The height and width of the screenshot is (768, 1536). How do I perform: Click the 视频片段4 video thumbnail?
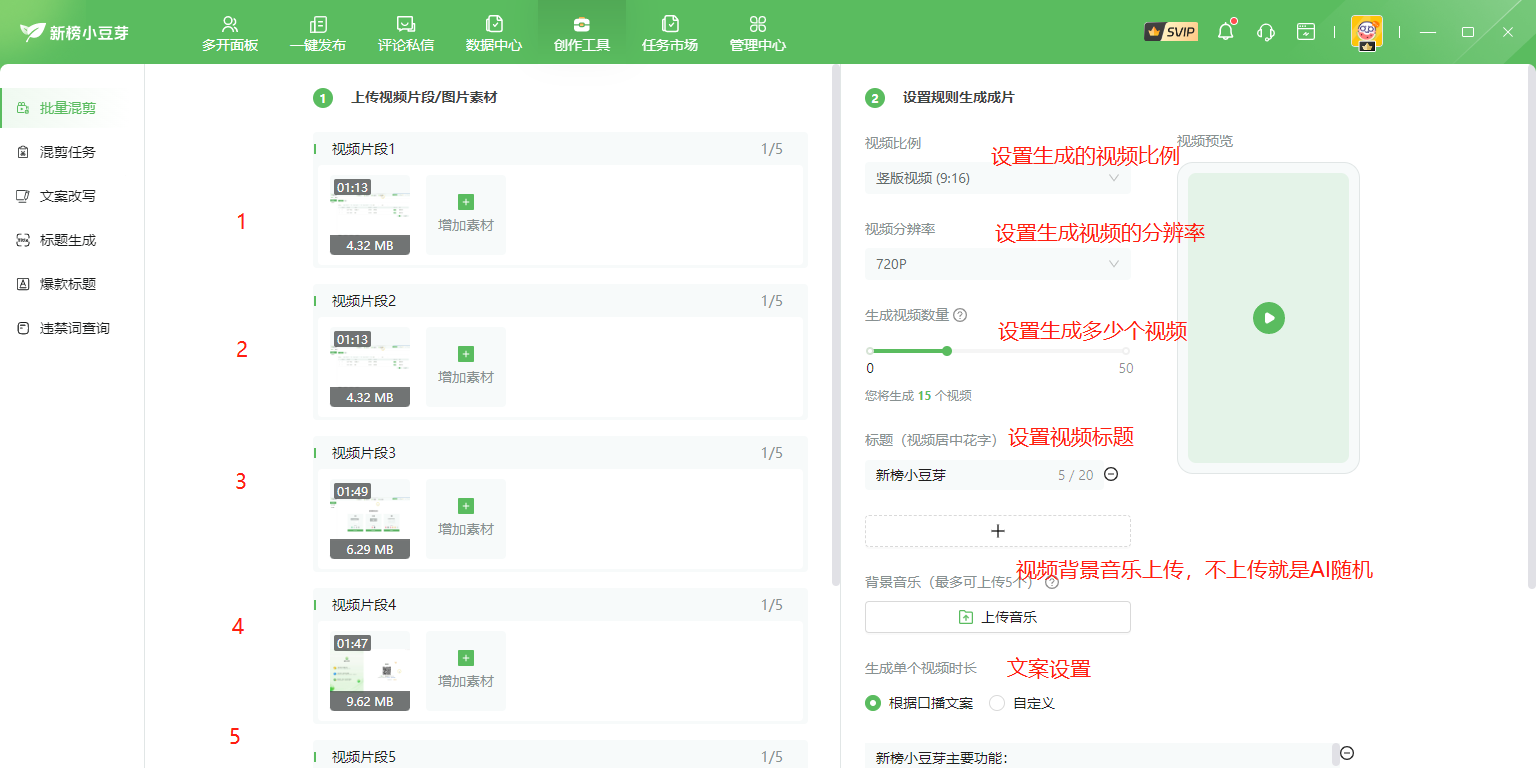coord(370,670)
